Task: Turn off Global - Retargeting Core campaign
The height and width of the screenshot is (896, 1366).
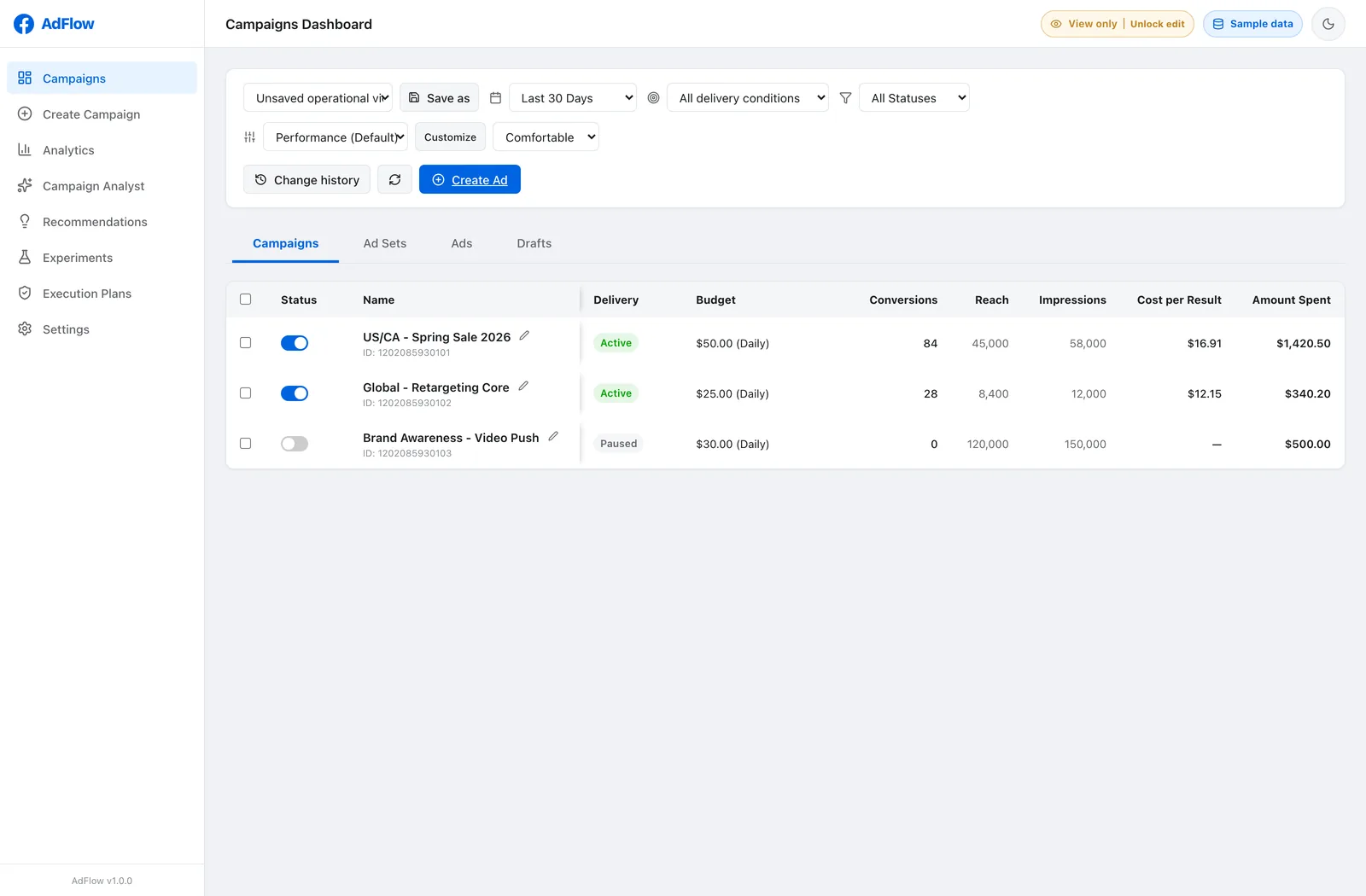Action: click(295, 393)
